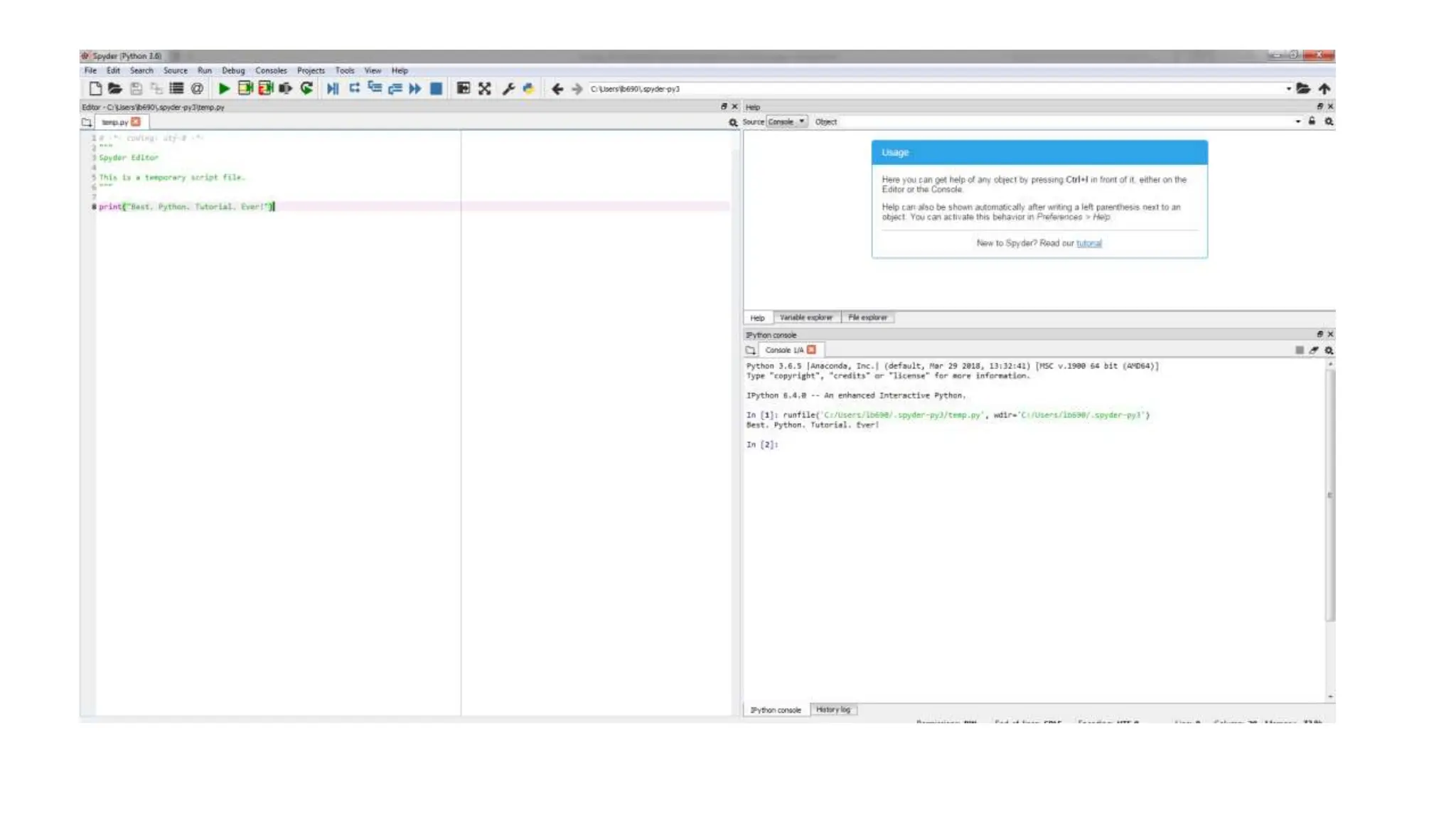Open Preferences via the wrench icon
This screenshot has height=819, width=1456.
(508, 89)
